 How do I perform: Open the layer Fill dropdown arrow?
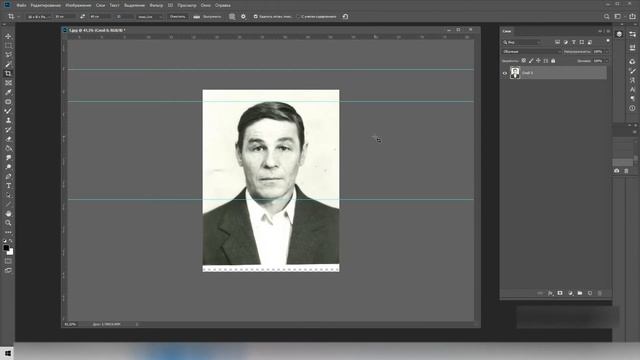(606, 61)
